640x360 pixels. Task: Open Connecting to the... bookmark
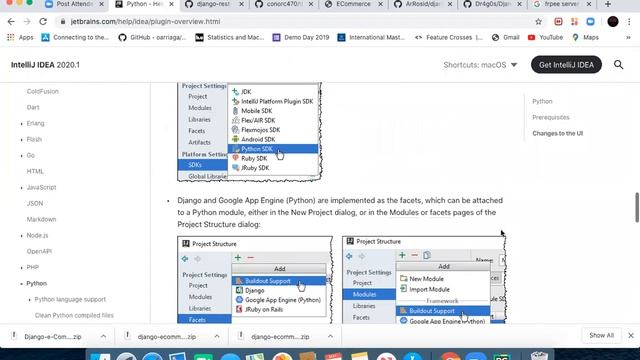tap(75, 37)
